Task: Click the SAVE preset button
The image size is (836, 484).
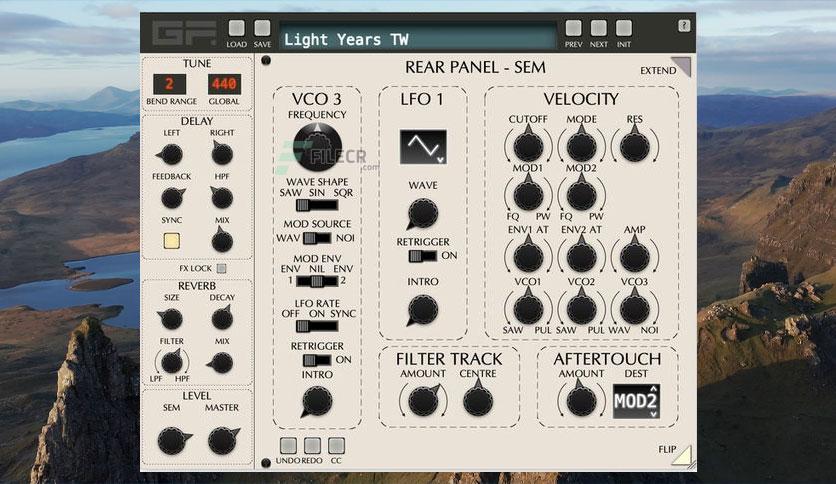Action: point(262,28)
